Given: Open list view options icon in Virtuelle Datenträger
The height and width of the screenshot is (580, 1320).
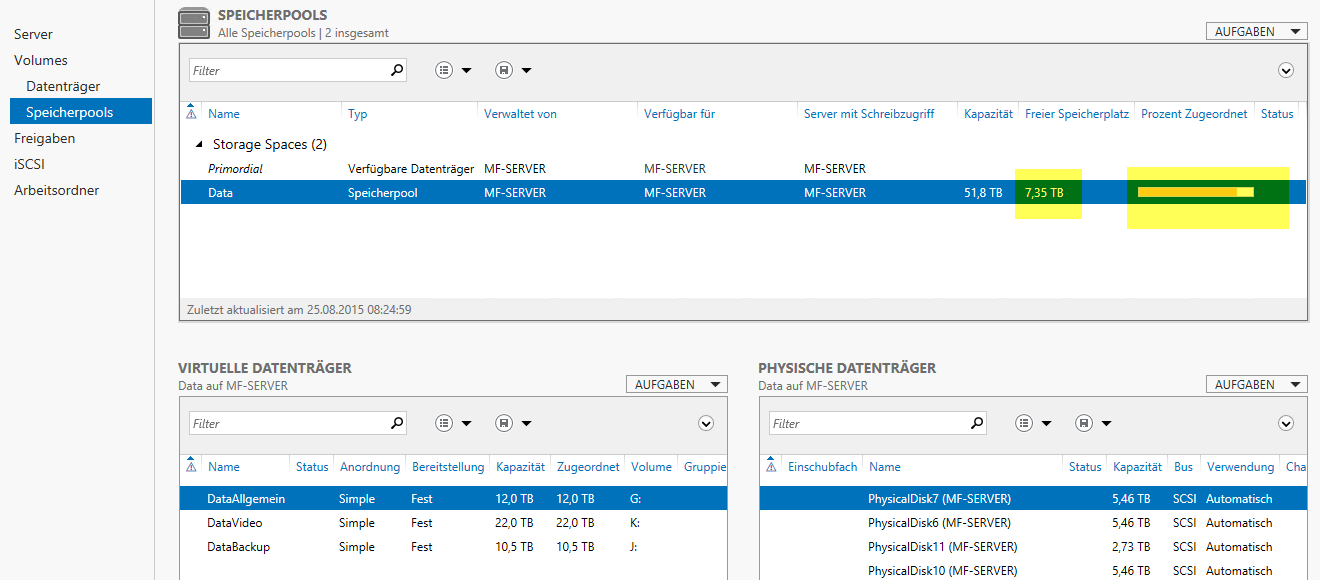Looking at the screenshot, I should (x=444, y=423).
